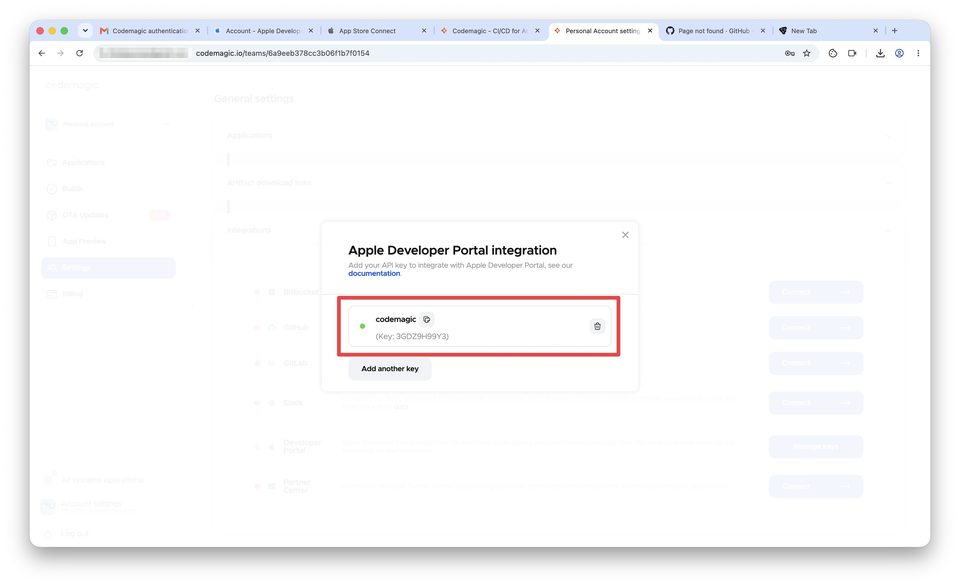This screenshot has width=960, height=586.
Task: Click the codemagic key name text
Action: click(396, 319)
